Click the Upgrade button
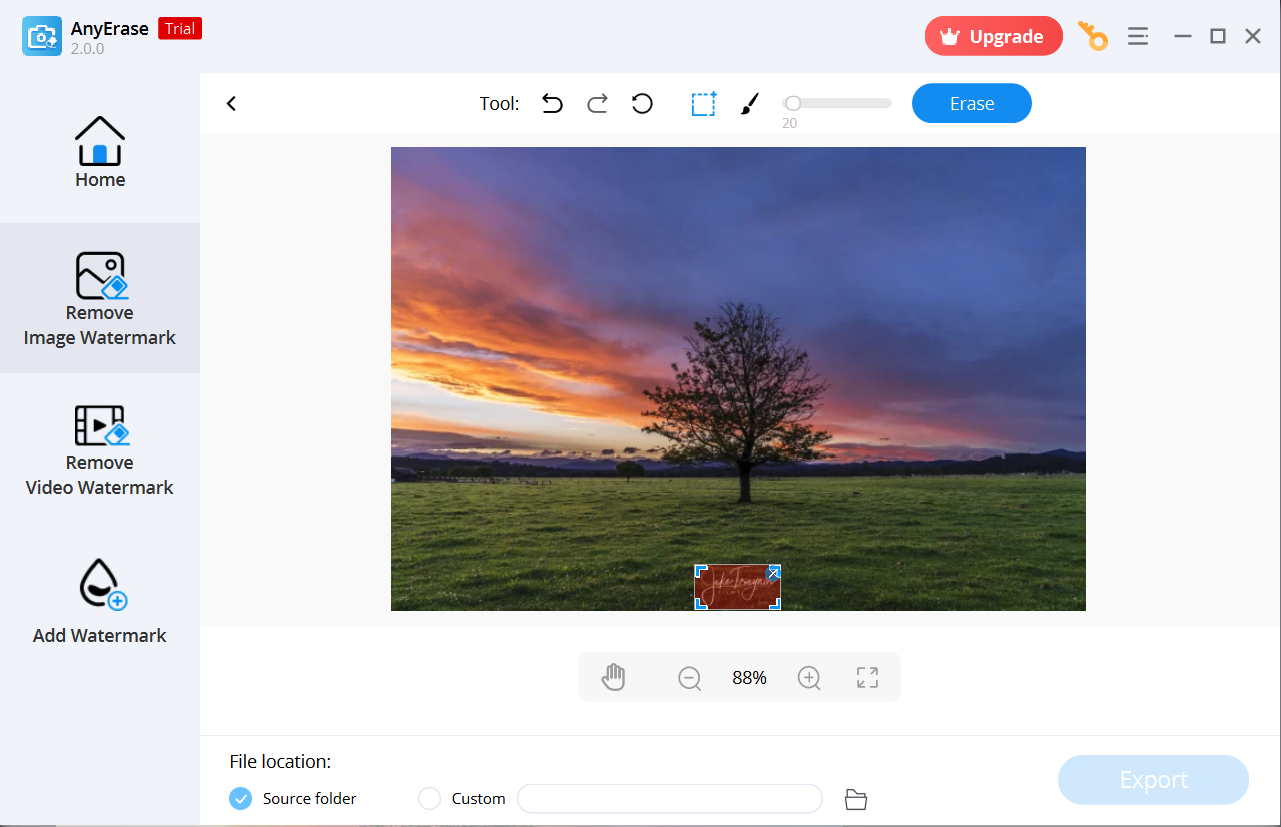1281x827 pixels. pos(993,36)
